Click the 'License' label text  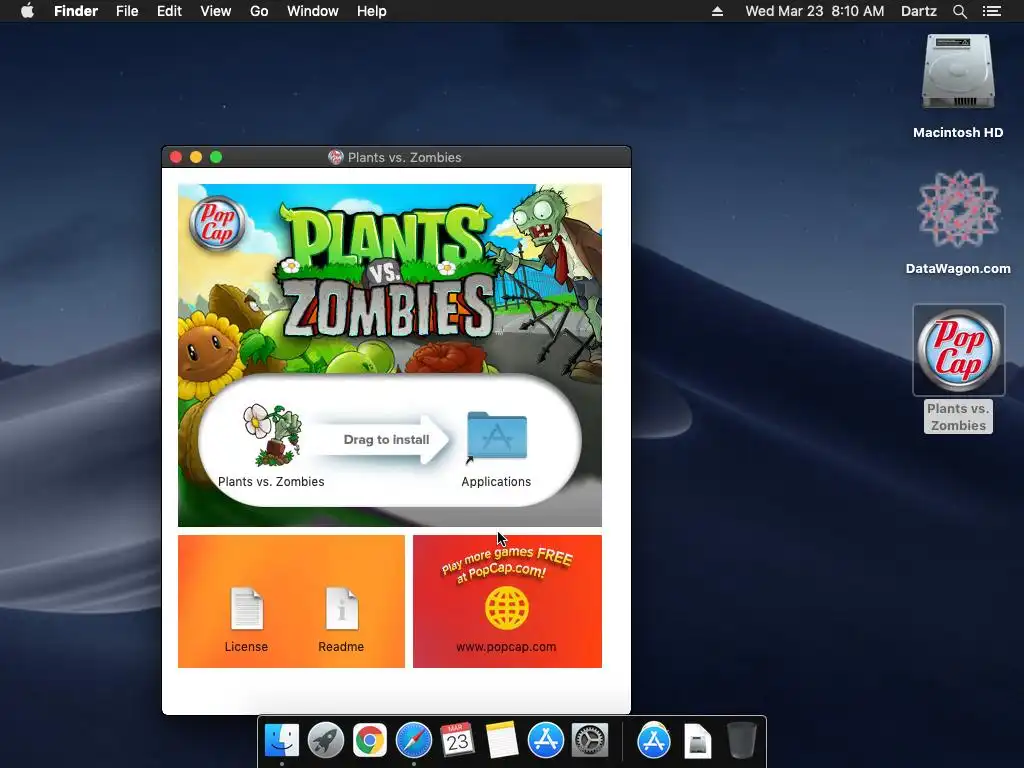pos(246,647)
